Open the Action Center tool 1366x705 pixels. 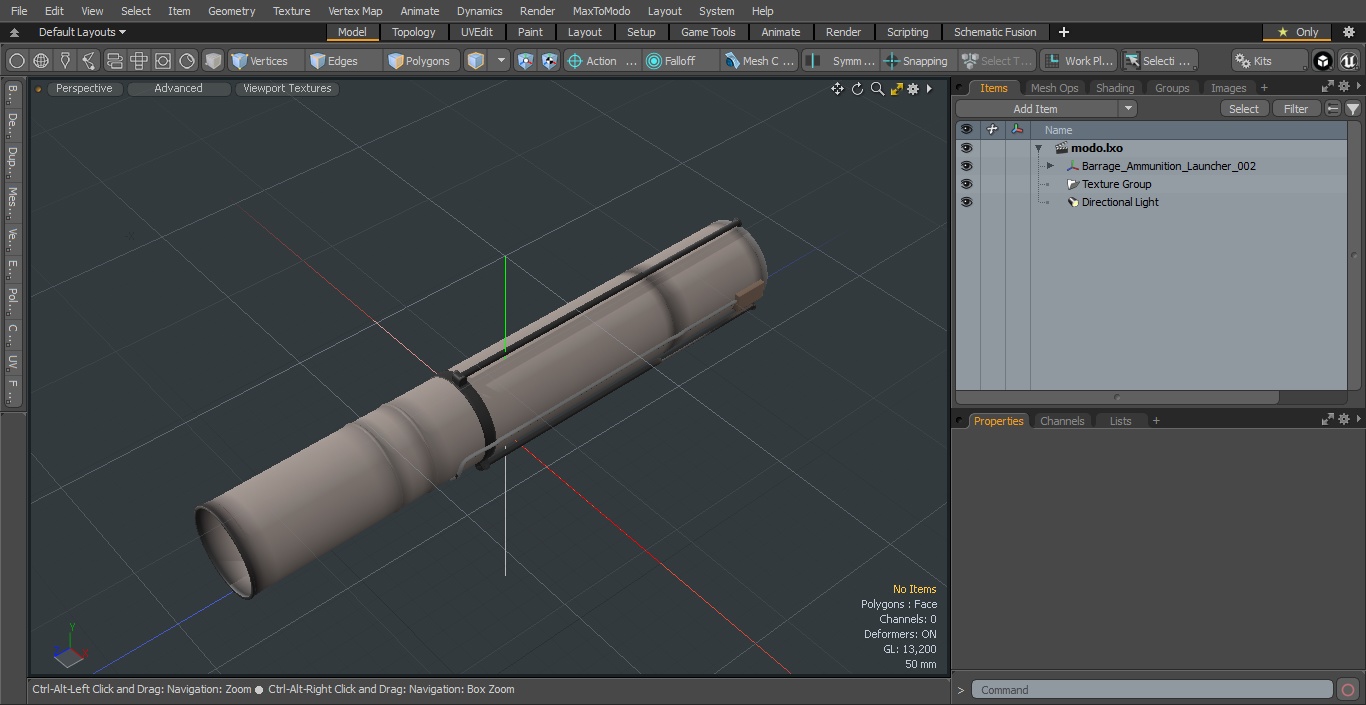tap(602, 61)
